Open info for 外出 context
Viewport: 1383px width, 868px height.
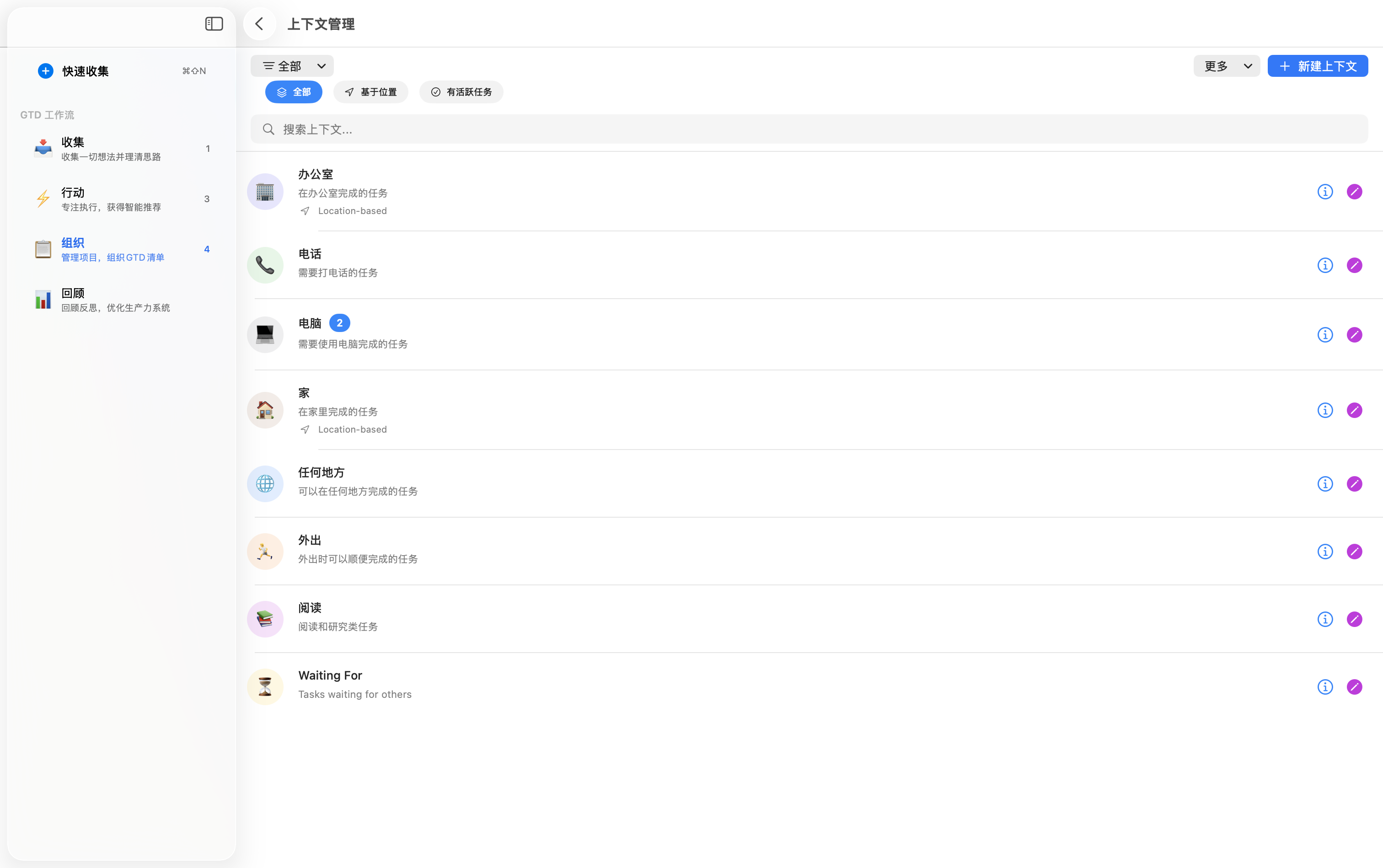pyautogui.click(x=1324, y=552)
